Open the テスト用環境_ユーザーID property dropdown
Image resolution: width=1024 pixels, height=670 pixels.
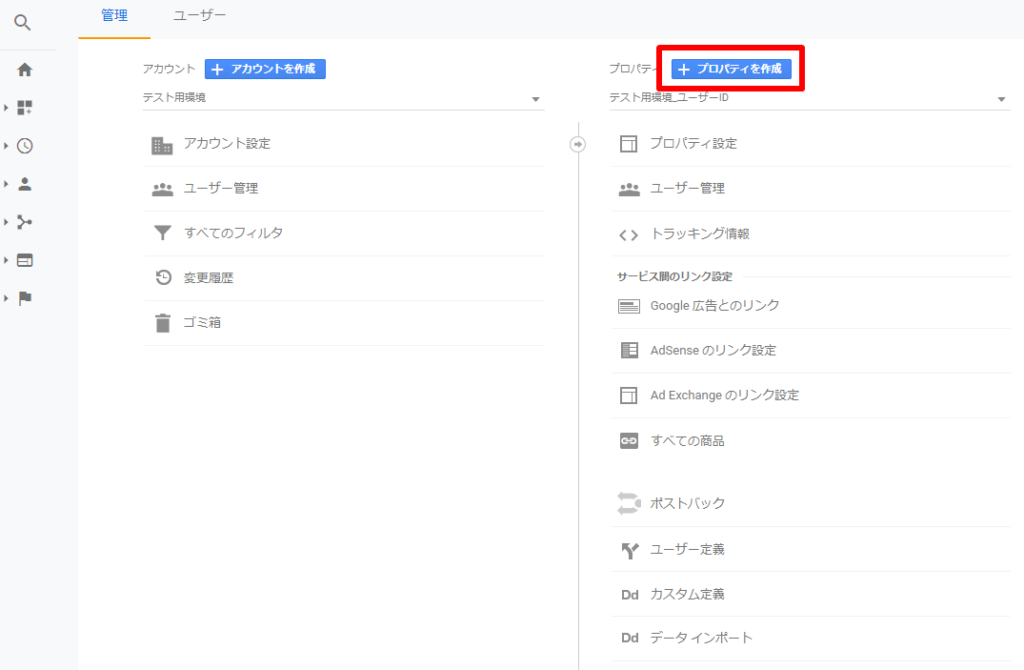[810, 98]
